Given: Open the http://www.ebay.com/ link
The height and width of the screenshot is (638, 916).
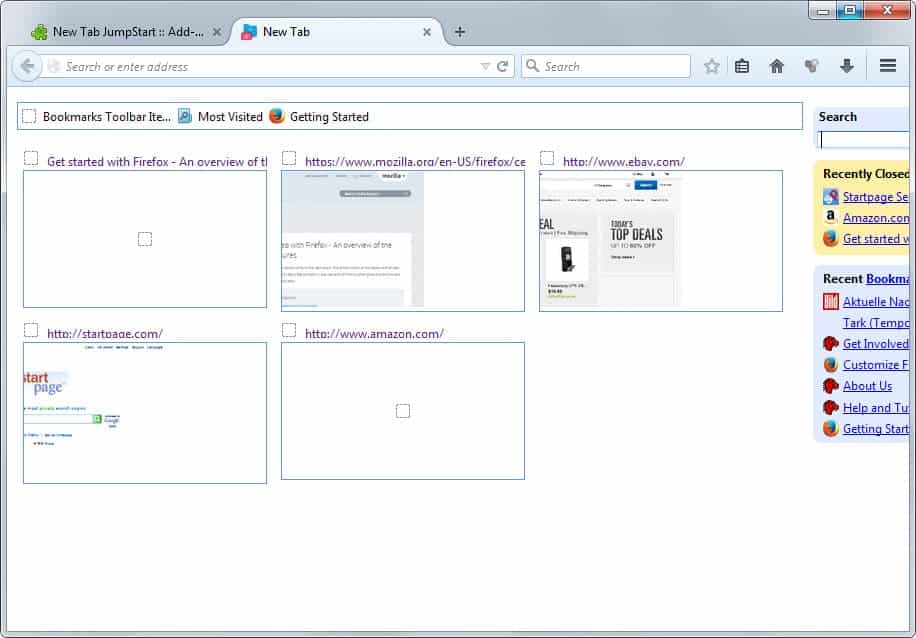Looking at the screenshot, I should (624, 162).
